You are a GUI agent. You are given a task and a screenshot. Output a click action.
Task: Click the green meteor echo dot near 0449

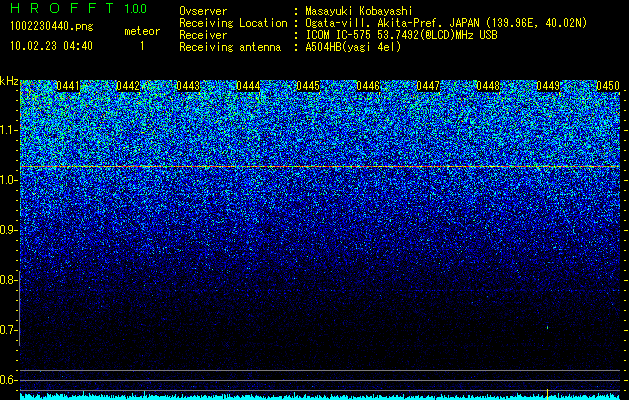[548, 328]
